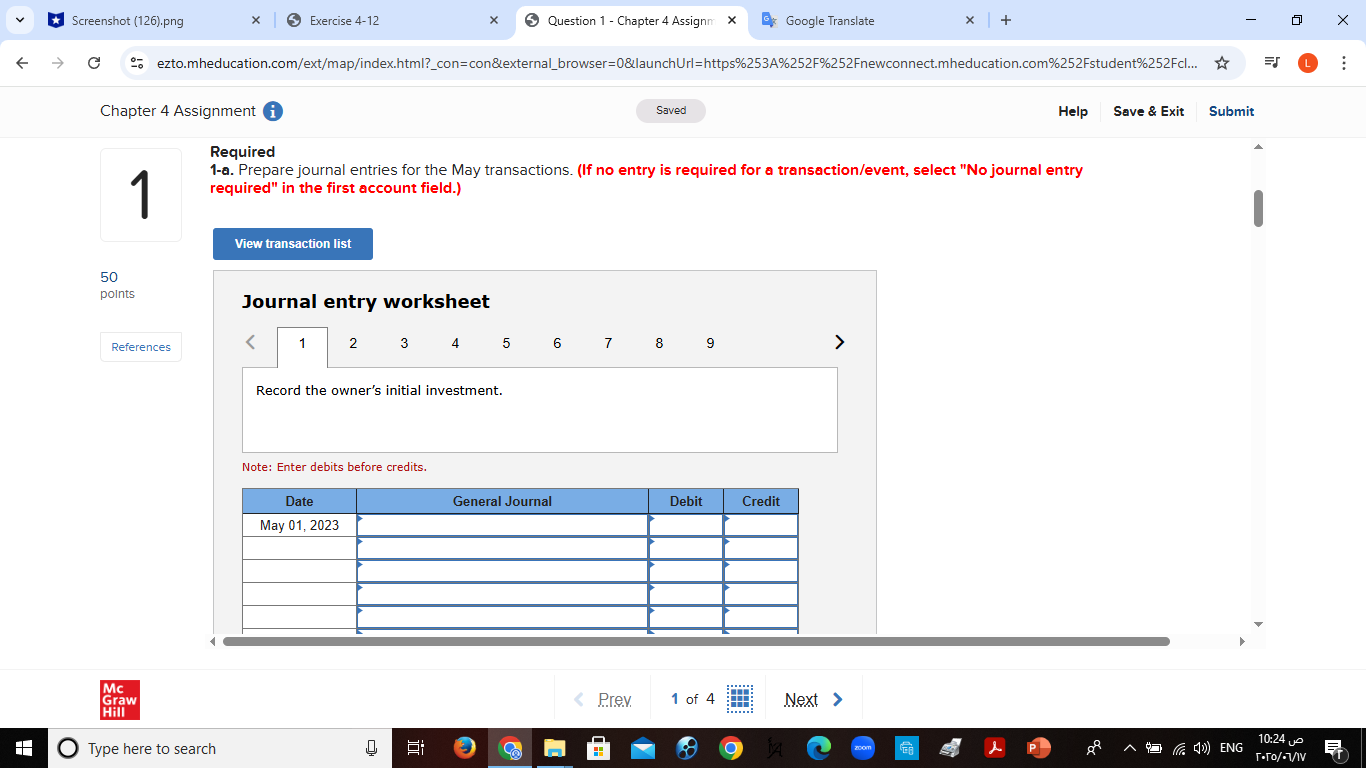Open the Chrome three-dot menu
Image resolution: width=1366 pixels, height=768 pixels.
[x=1343, y=63]
